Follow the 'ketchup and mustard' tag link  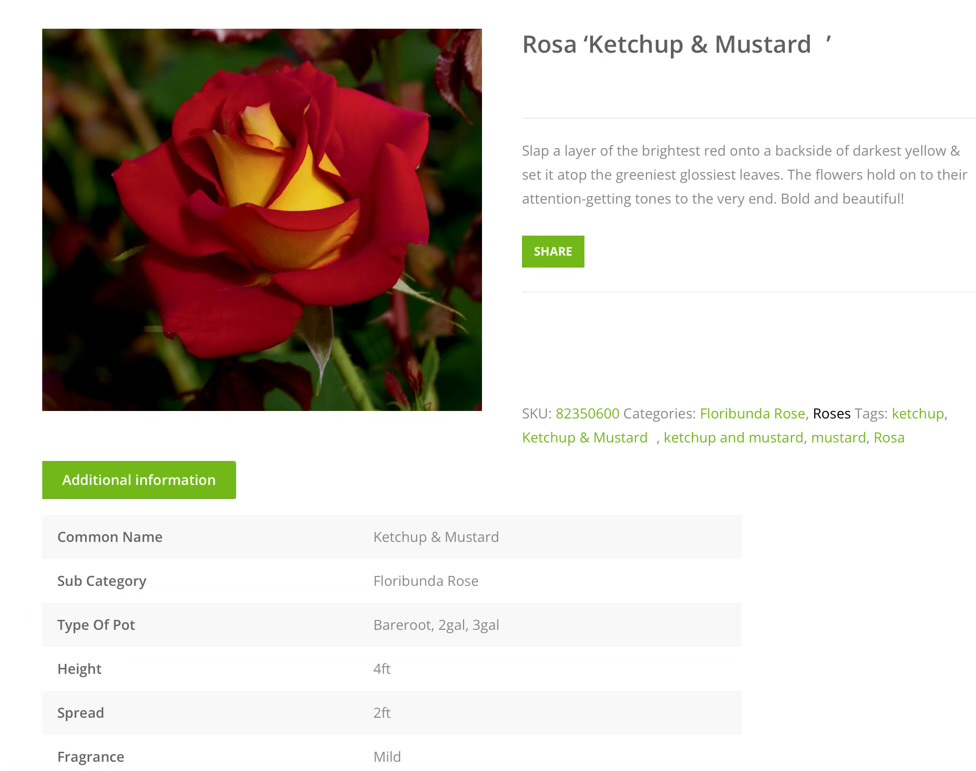coord(733,437)
